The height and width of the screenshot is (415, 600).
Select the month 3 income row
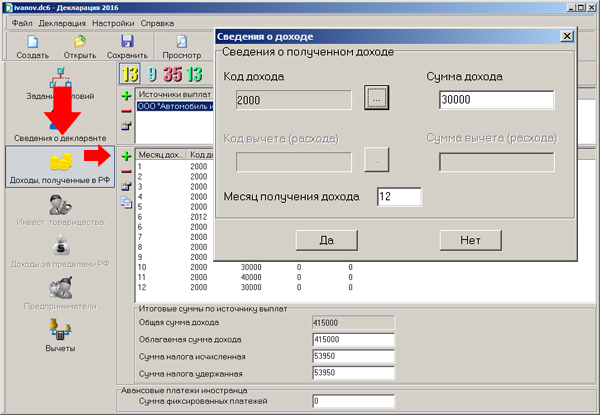click(x=174, y=186)
